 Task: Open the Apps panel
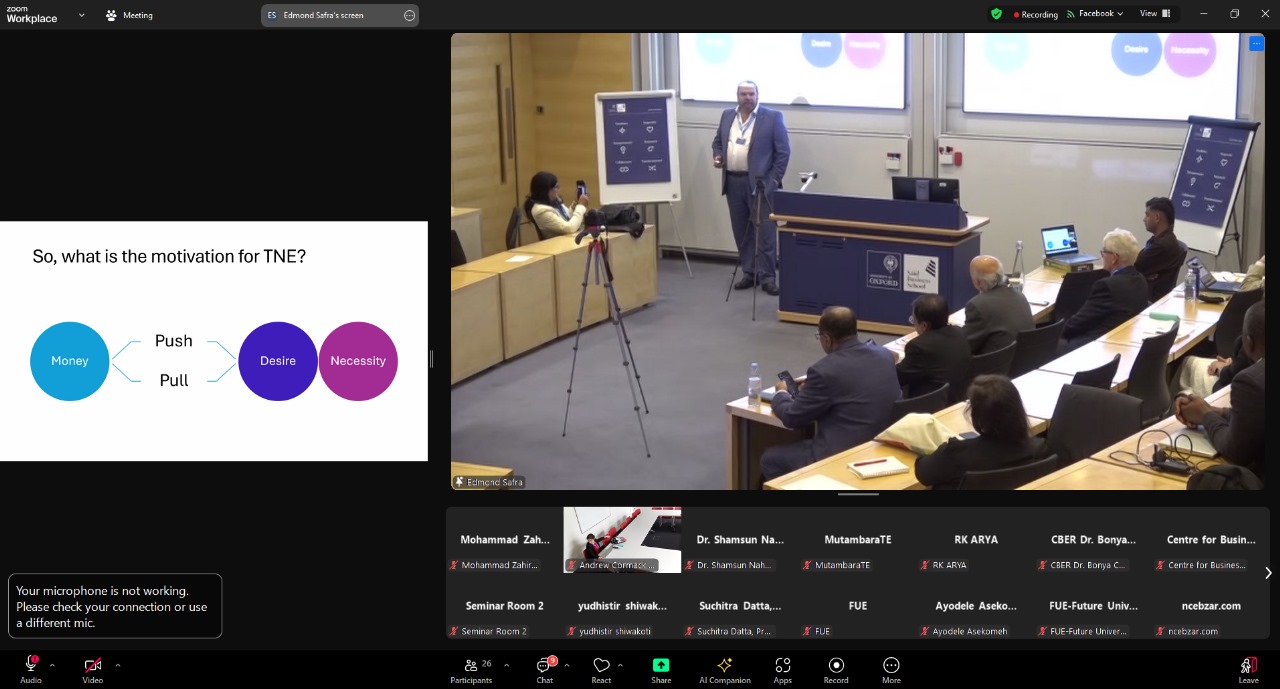point(783,666)
